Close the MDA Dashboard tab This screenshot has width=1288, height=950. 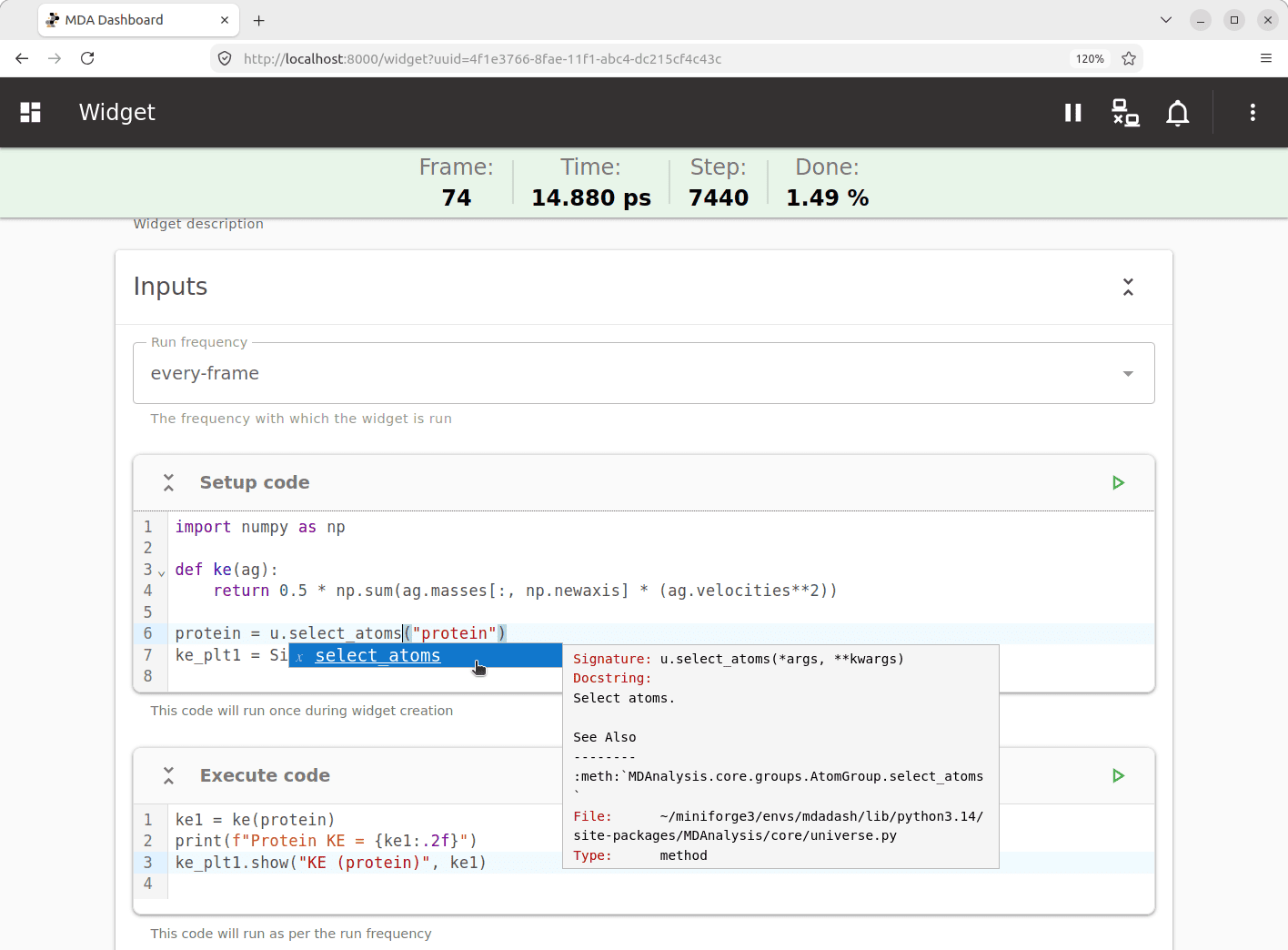tap(225, 20)
